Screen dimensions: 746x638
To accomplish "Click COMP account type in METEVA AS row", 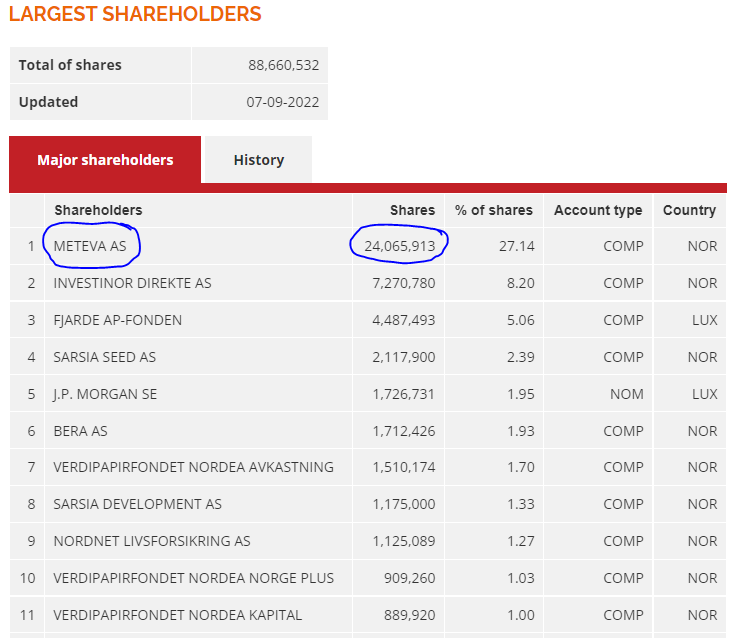I will tap(623, 246).
